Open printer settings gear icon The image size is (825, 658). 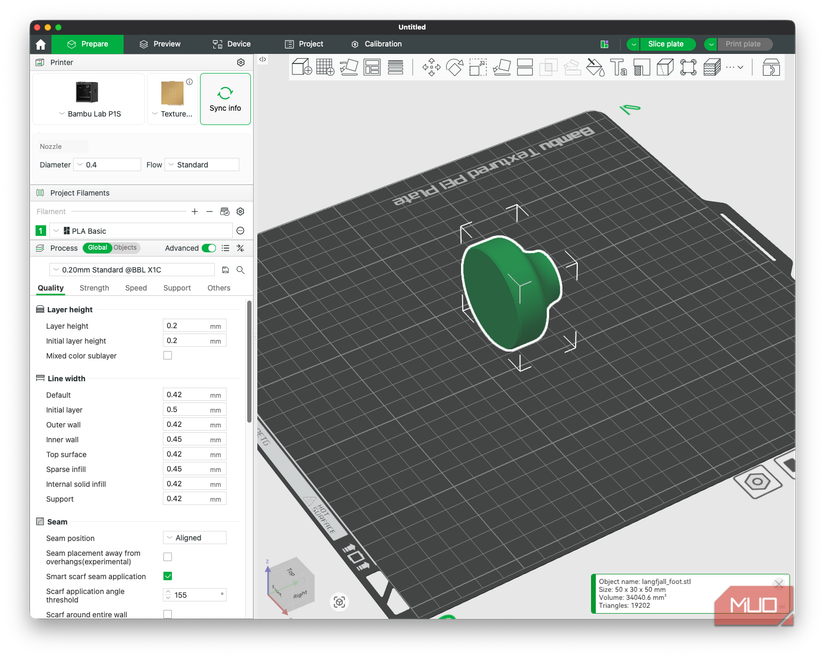click(x=241, y=63)
